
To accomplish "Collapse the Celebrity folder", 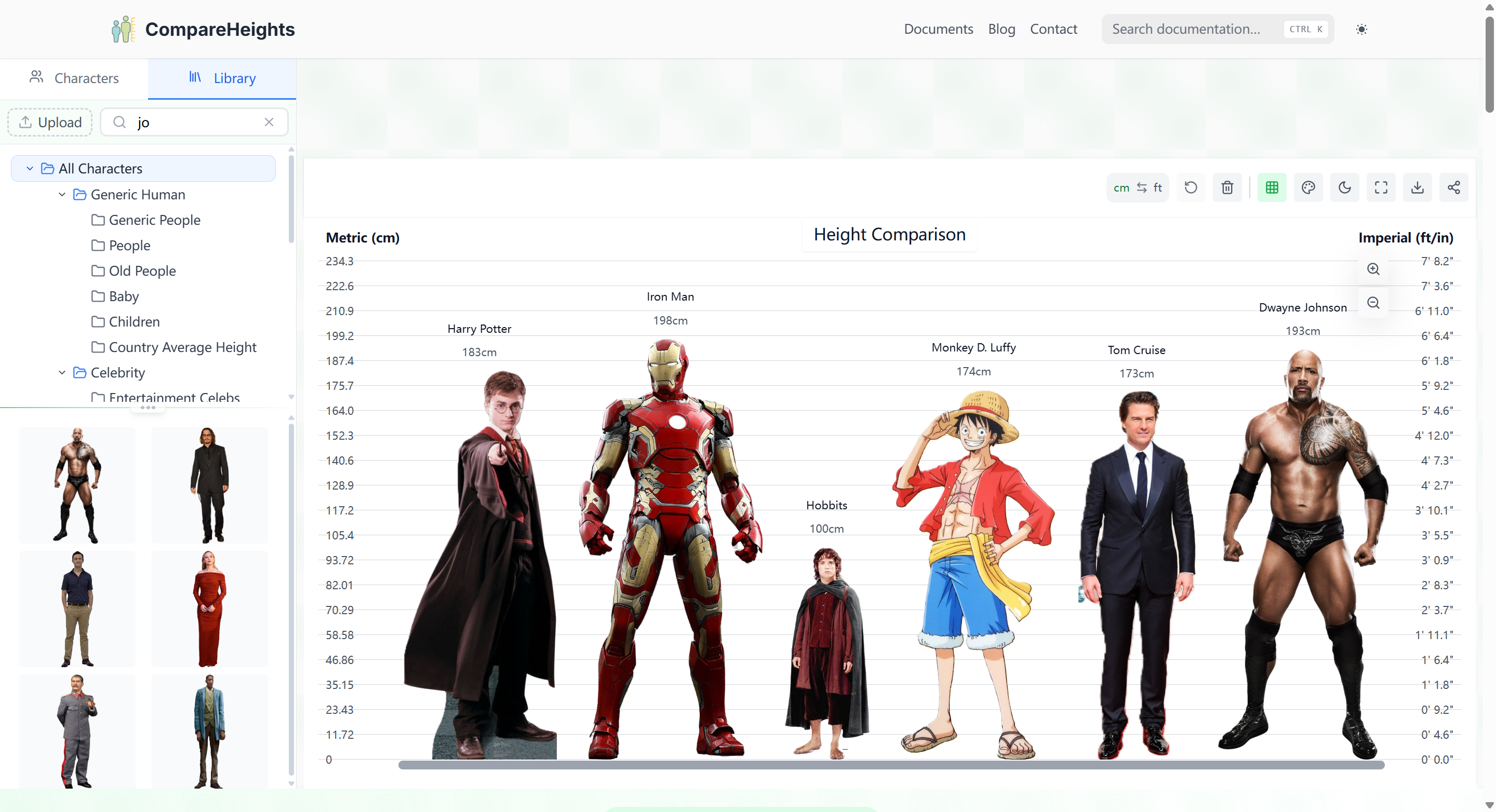I will (x=62, y=373).
